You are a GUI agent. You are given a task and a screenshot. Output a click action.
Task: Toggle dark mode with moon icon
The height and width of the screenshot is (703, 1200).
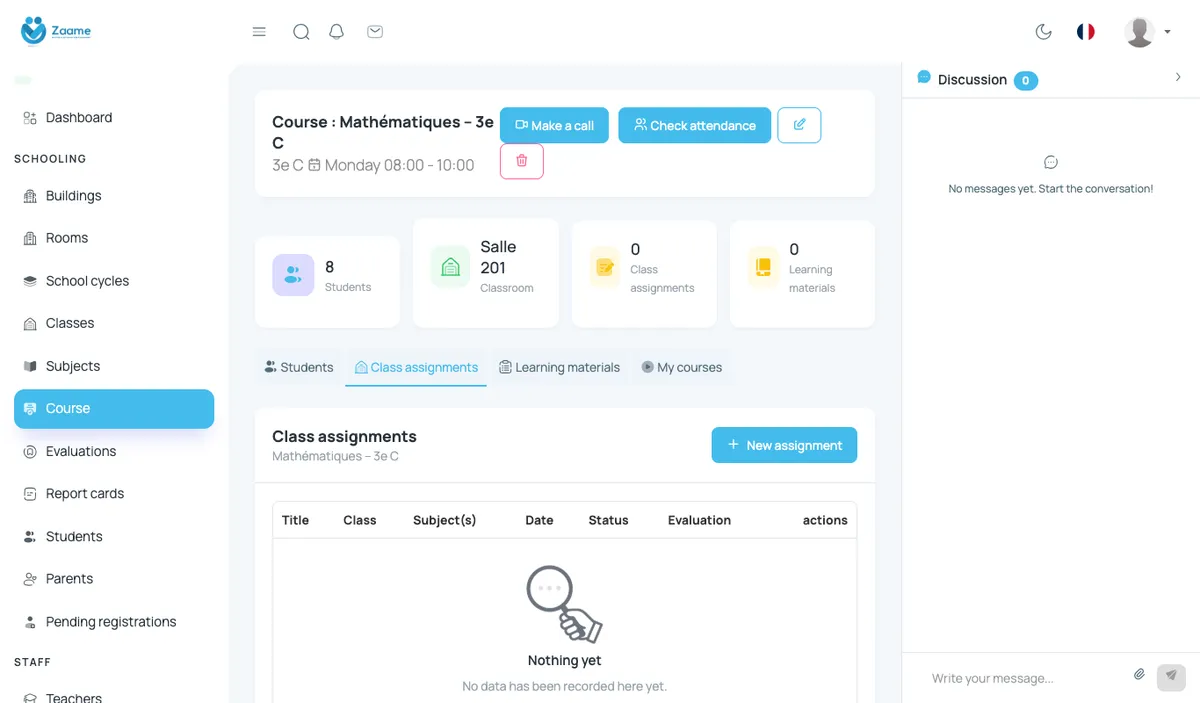pyautogui.click(x=1044, y=32)
